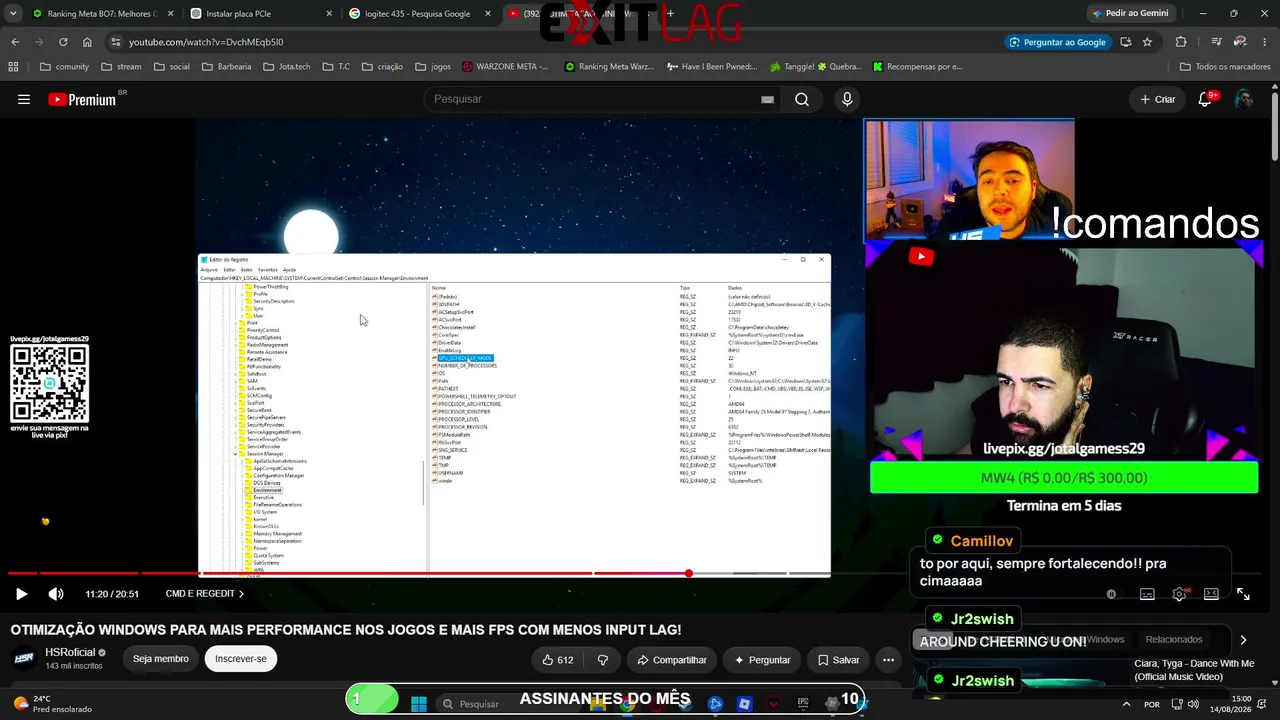Click the Perguntar ao Google button

pos(1058,42)
